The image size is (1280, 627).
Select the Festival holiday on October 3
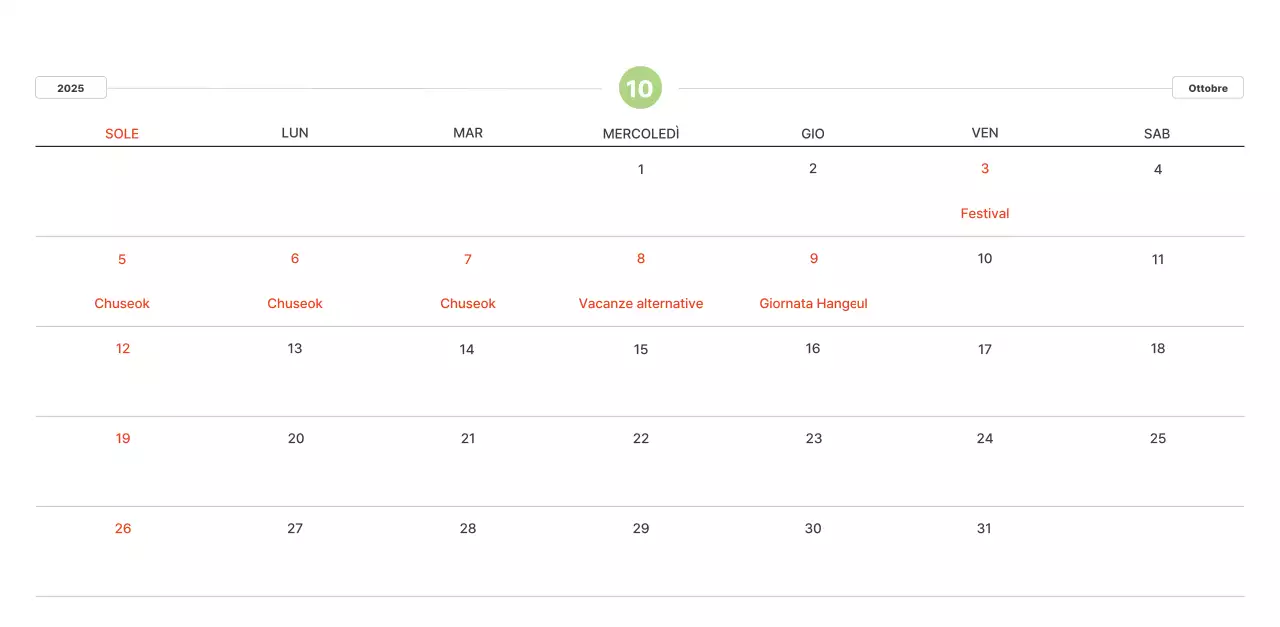pyautogui.click(x=984, y=213)
